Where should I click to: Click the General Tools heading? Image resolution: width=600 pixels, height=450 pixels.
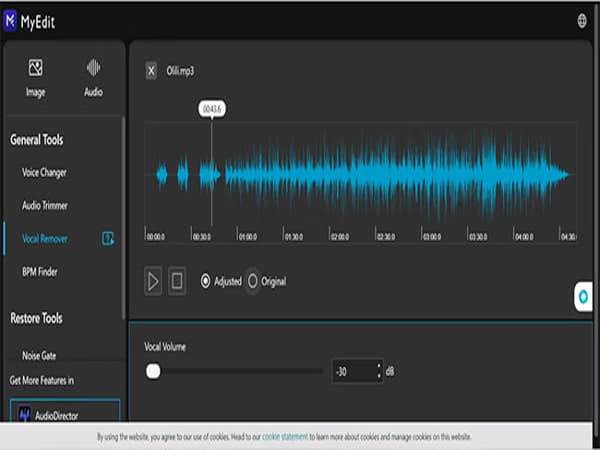[x=37, y=140]
